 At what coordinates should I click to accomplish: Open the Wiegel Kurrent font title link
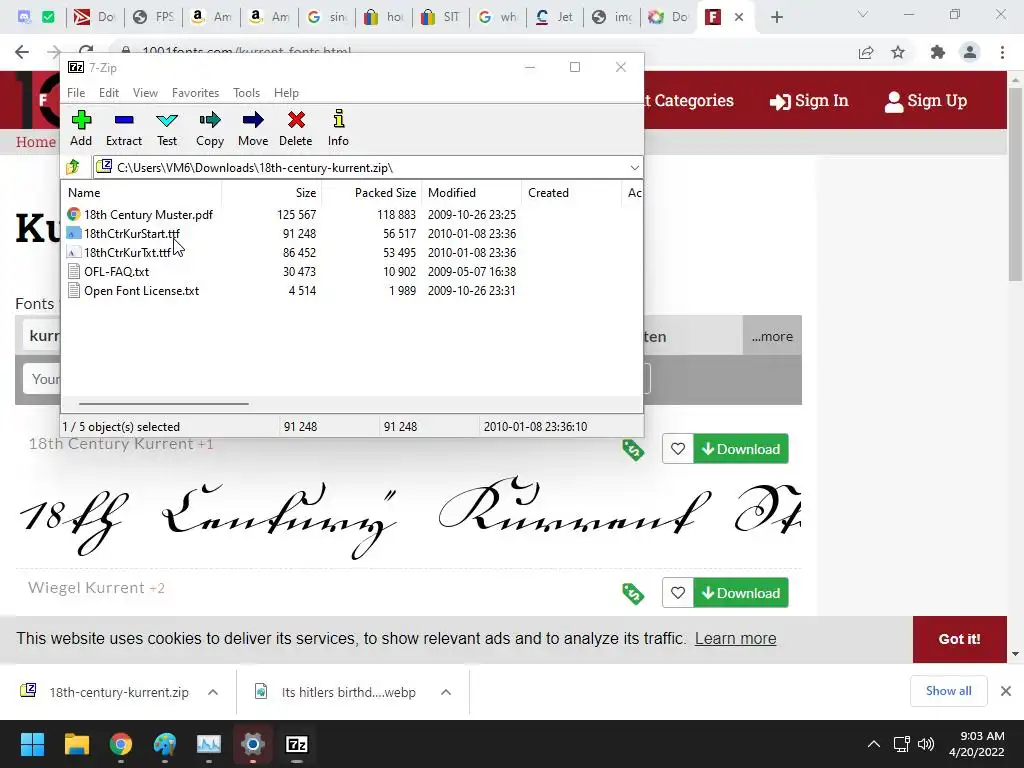pyautogui.click(x=86, y=587)
